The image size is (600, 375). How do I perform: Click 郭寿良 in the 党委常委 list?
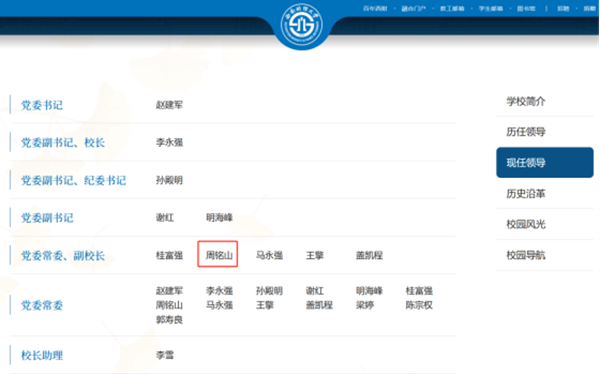[169, 320]
